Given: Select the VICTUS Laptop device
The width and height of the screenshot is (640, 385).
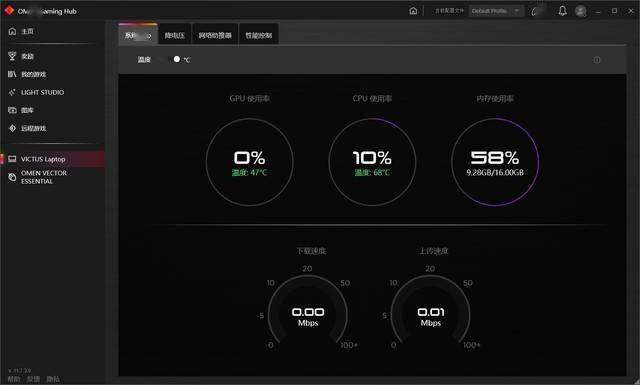Looking at the screenshot, I should 52,159.
